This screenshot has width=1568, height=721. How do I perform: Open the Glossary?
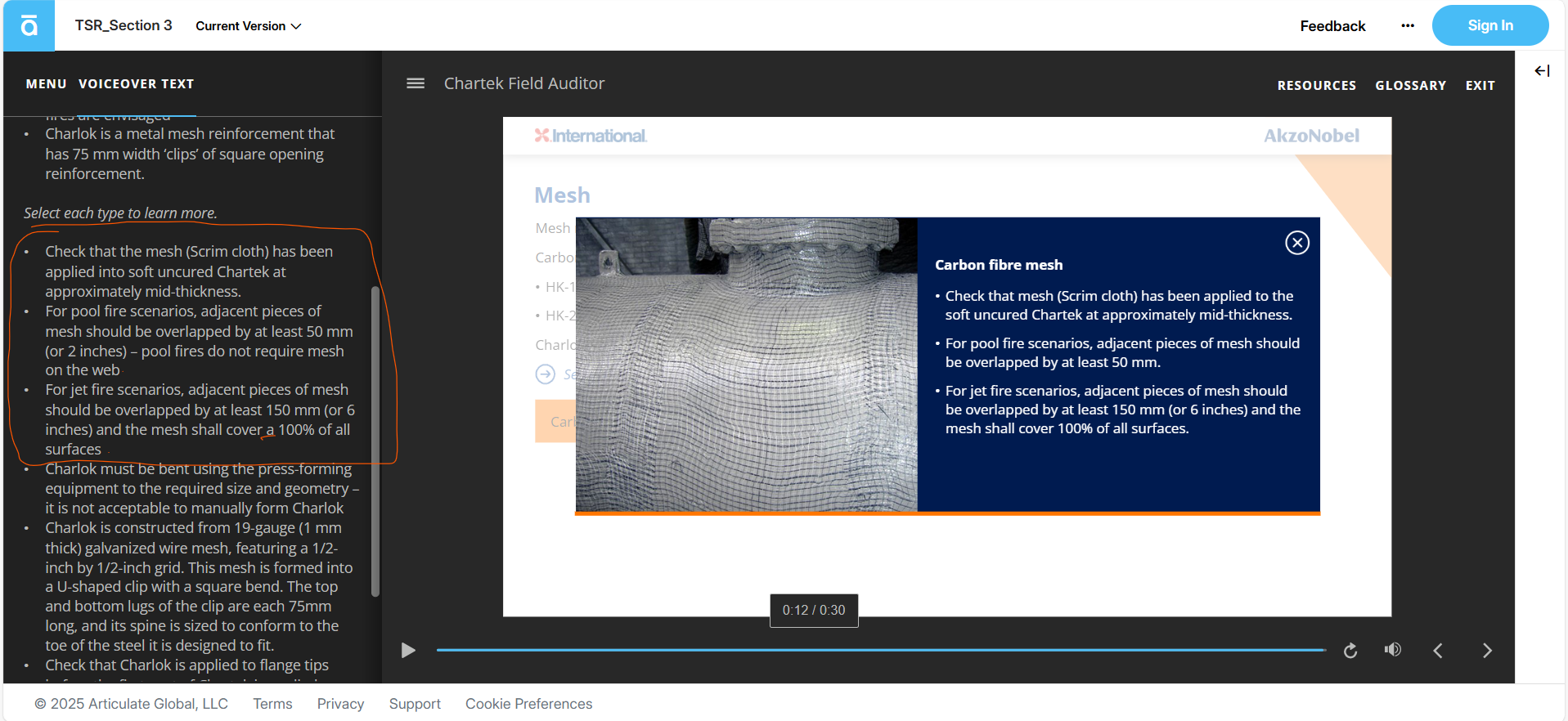point(1410,85)
